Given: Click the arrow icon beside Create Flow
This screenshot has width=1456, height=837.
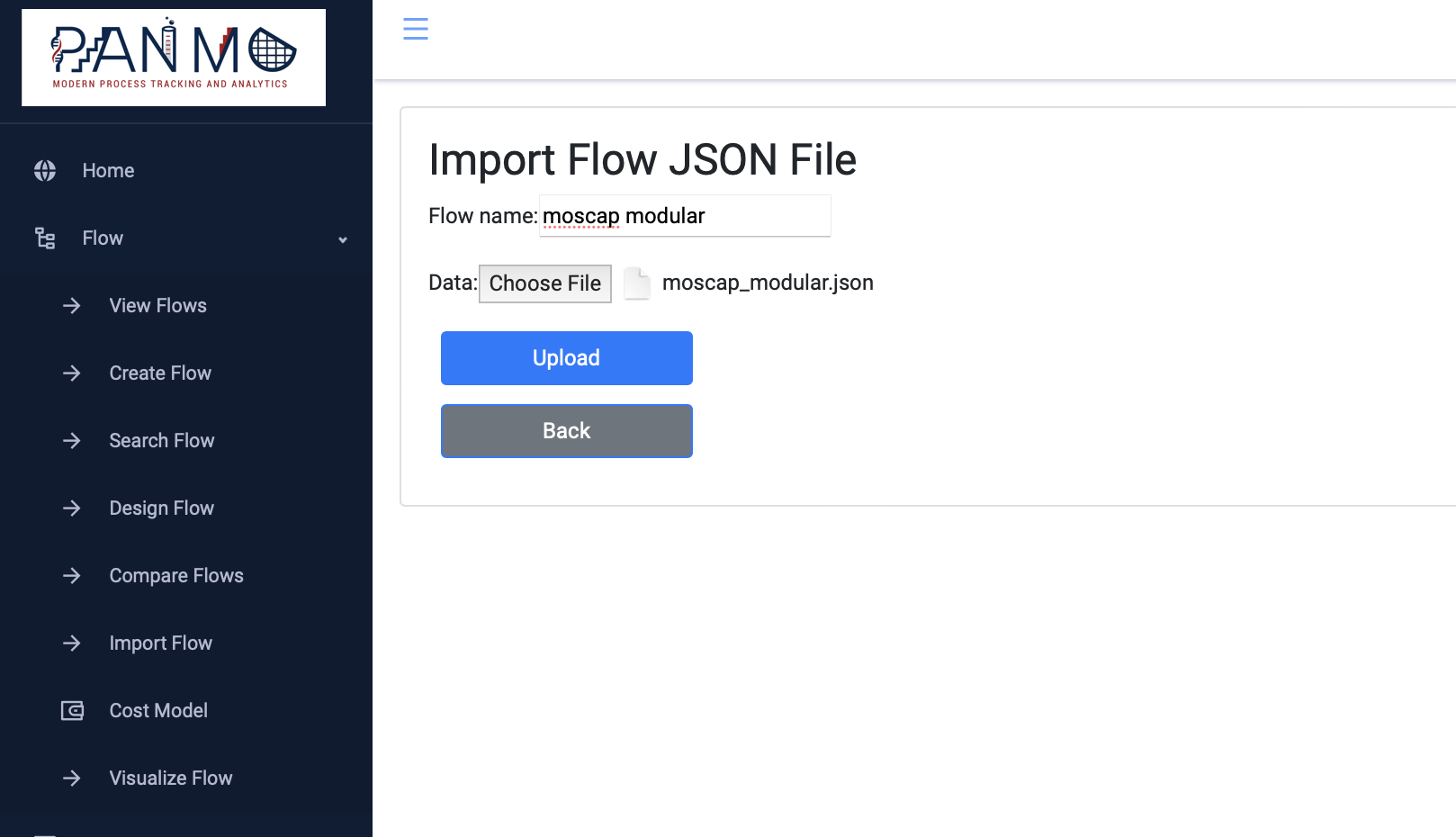Looking at the screenshot, I should tap(72, 373).
